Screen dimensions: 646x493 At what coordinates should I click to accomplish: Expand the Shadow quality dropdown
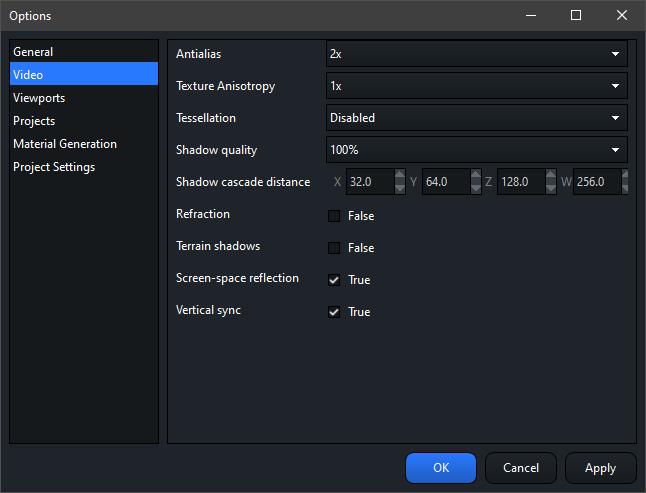pyautogui.click(x=476, y=150)
